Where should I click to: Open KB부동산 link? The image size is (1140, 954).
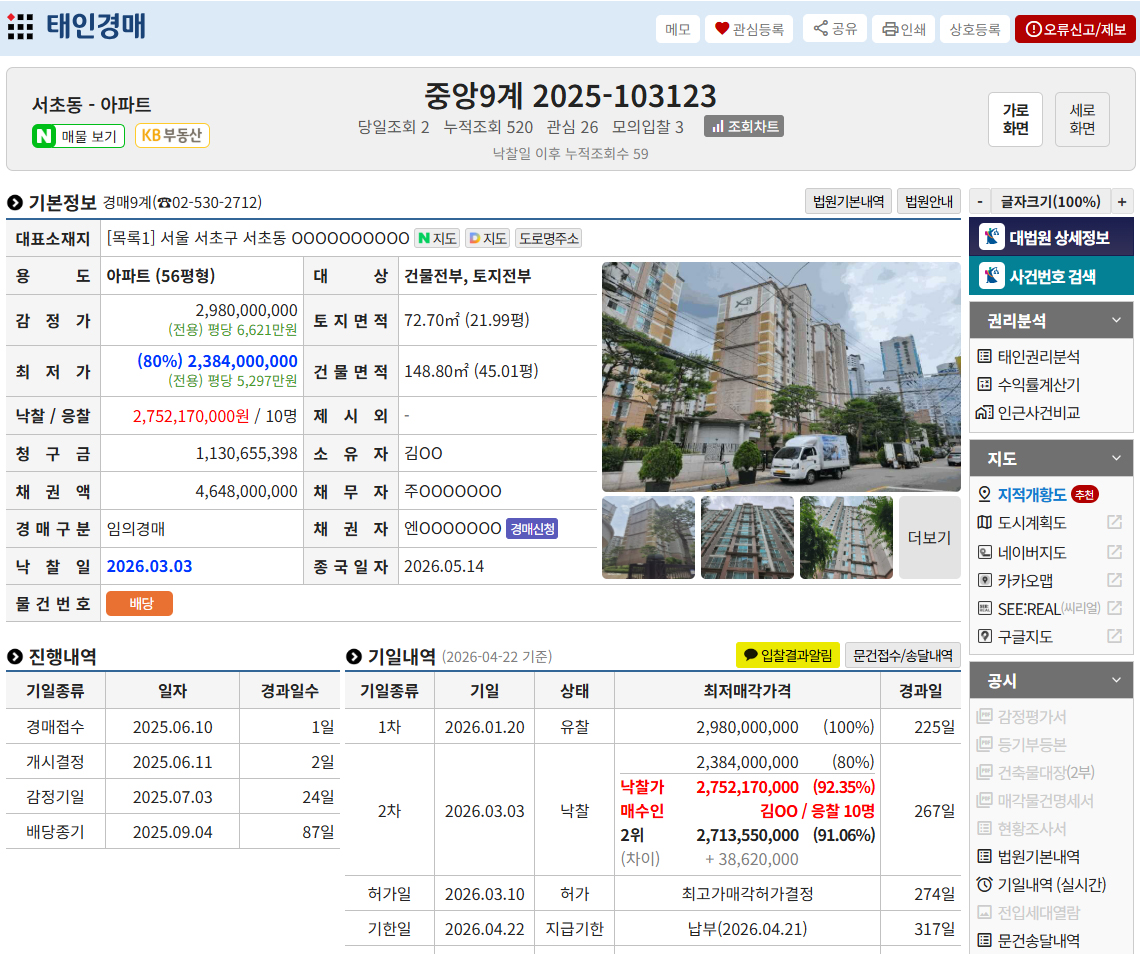click(x=172, y=135)
